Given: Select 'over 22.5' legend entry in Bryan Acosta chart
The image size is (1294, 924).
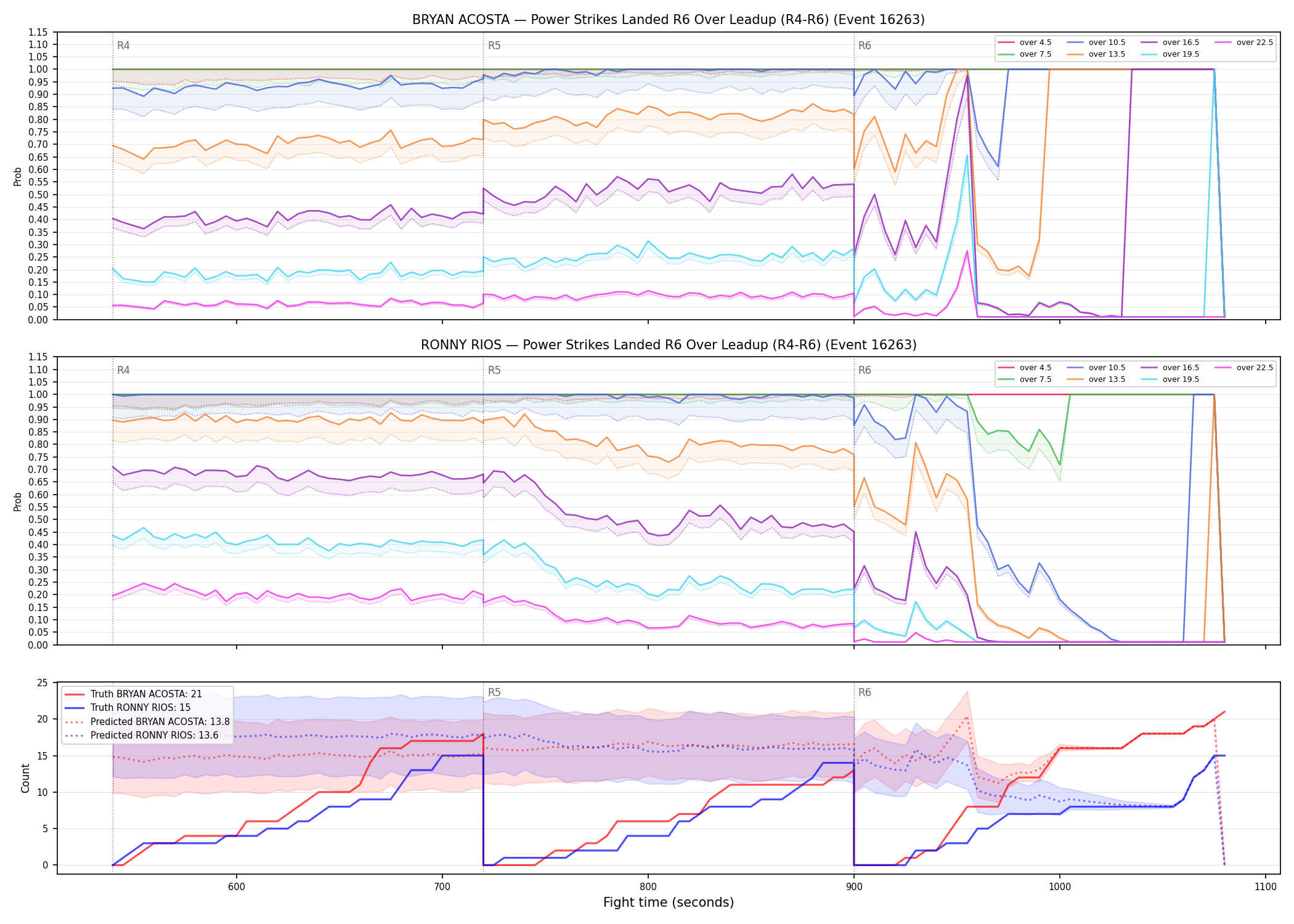Looking at the screenshot, I should pyautogui.click(x=1243, y=43).
